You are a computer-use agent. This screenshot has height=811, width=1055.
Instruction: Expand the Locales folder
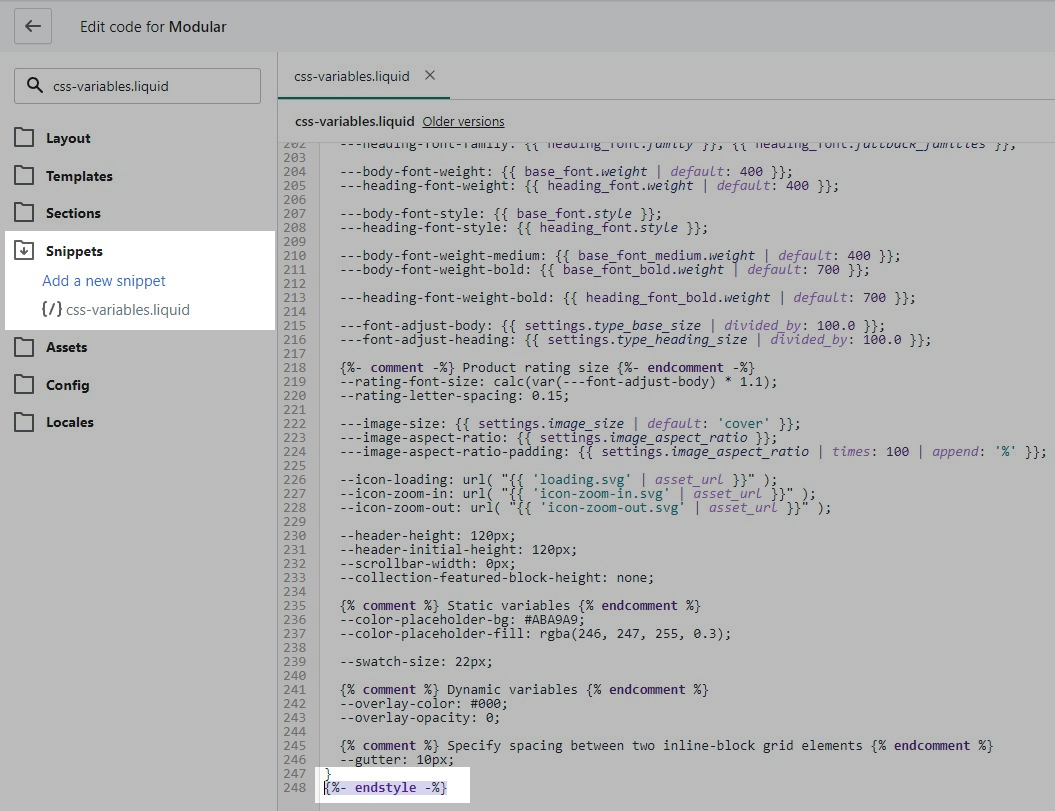pos(70,423)
